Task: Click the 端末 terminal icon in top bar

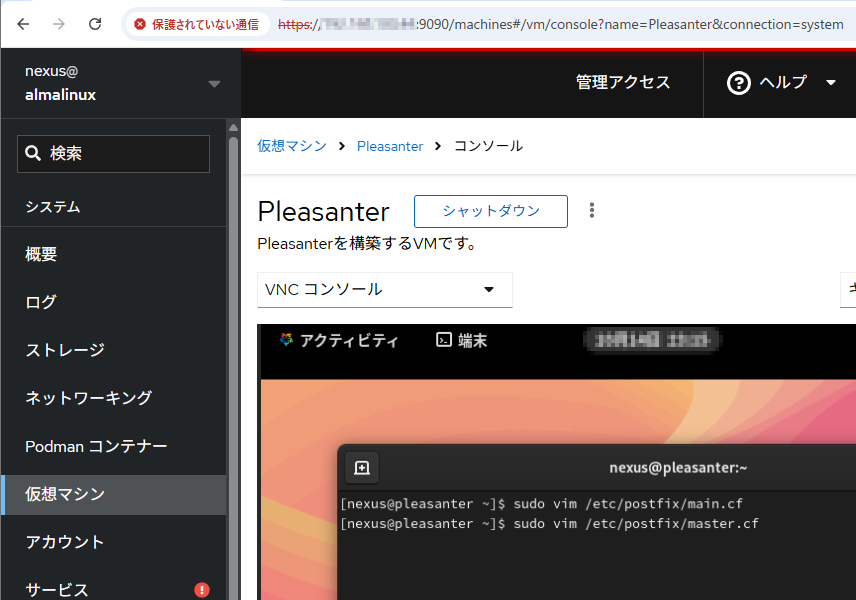Action: [444, 340]
